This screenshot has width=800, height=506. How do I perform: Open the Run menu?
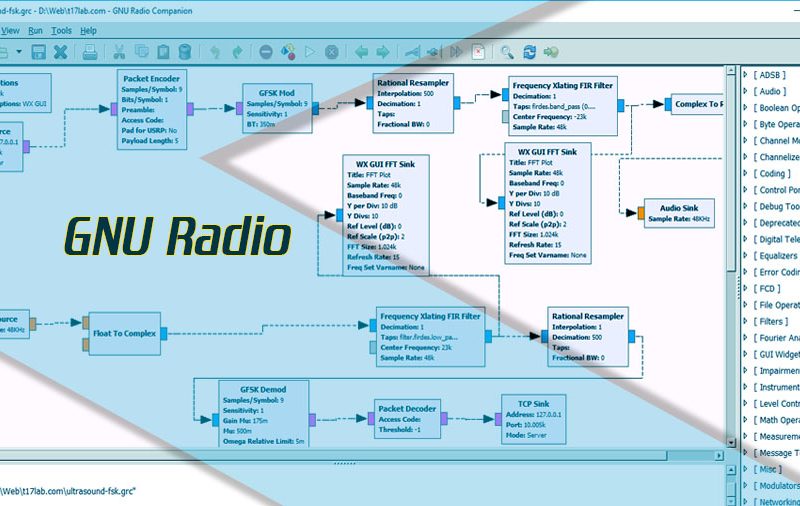click(x=35, y=31)
